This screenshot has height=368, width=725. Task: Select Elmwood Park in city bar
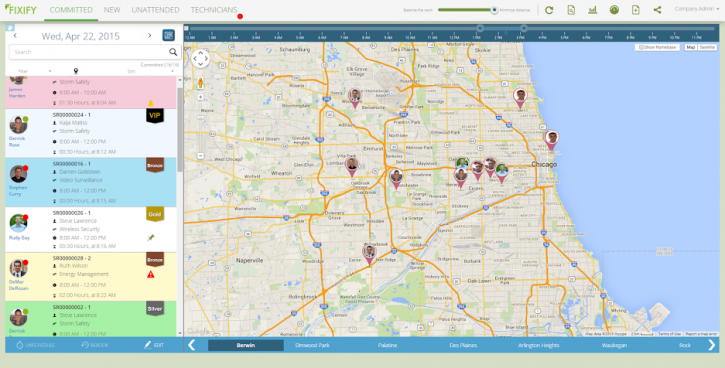pos(312,345)
